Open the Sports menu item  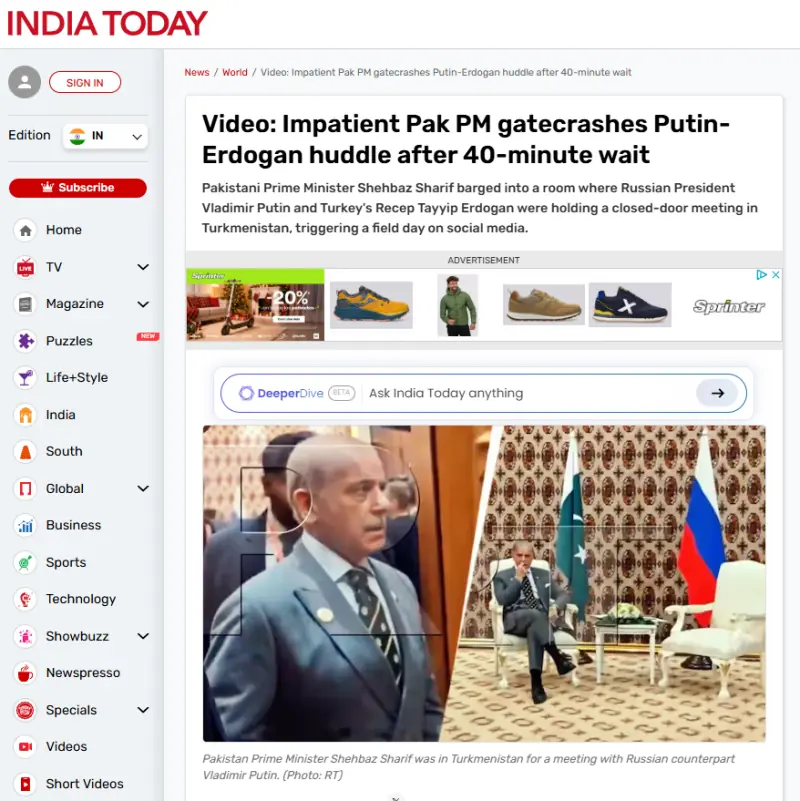click(x=65, y=562)
